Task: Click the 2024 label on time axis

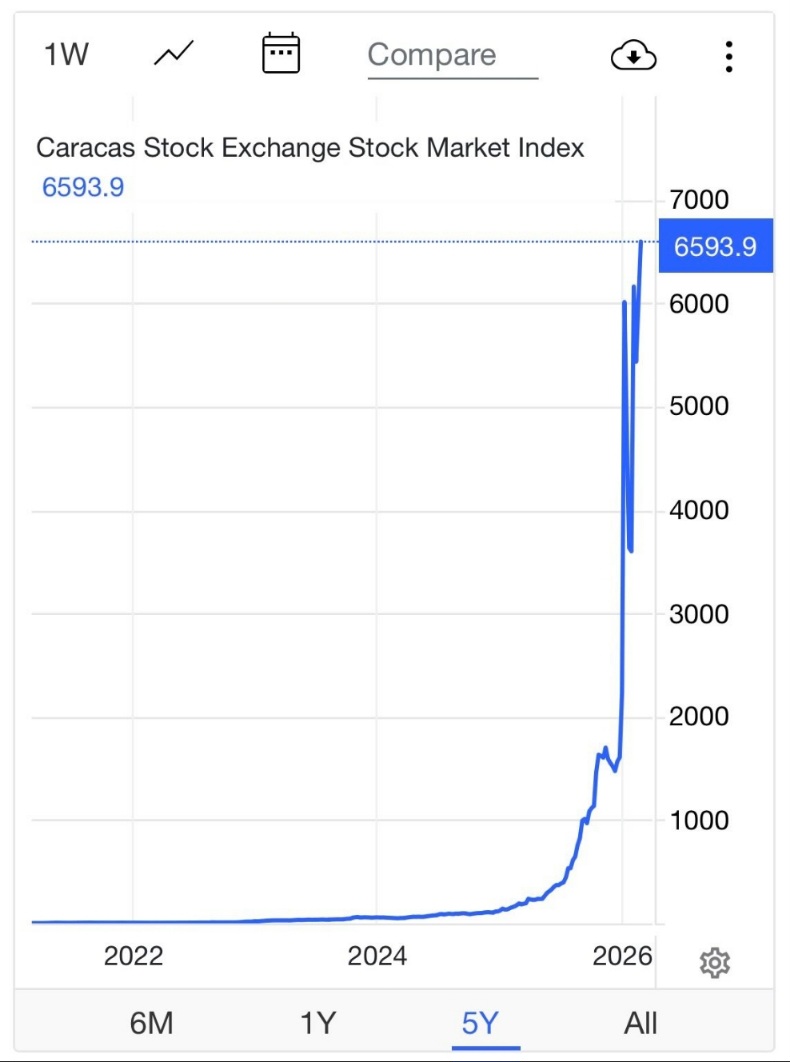Action: (x=377, y=956)
